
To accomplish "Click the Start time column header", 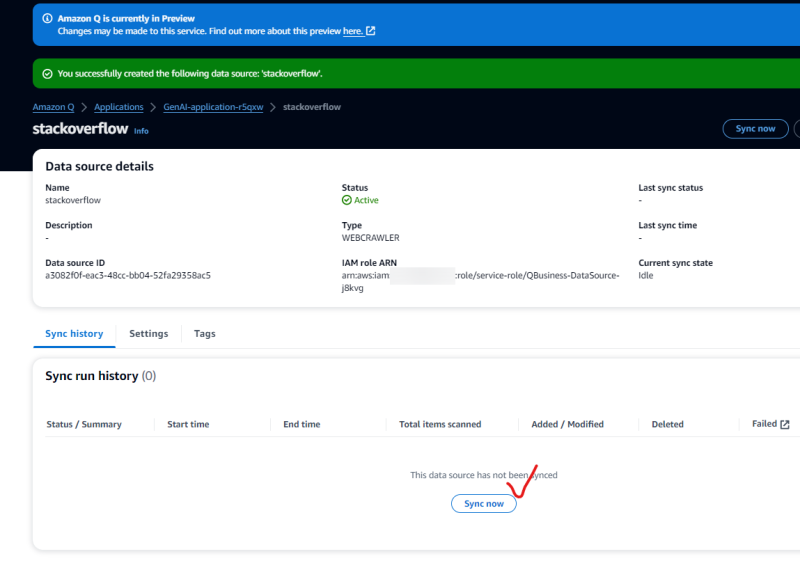I will [x=188, y=424].
